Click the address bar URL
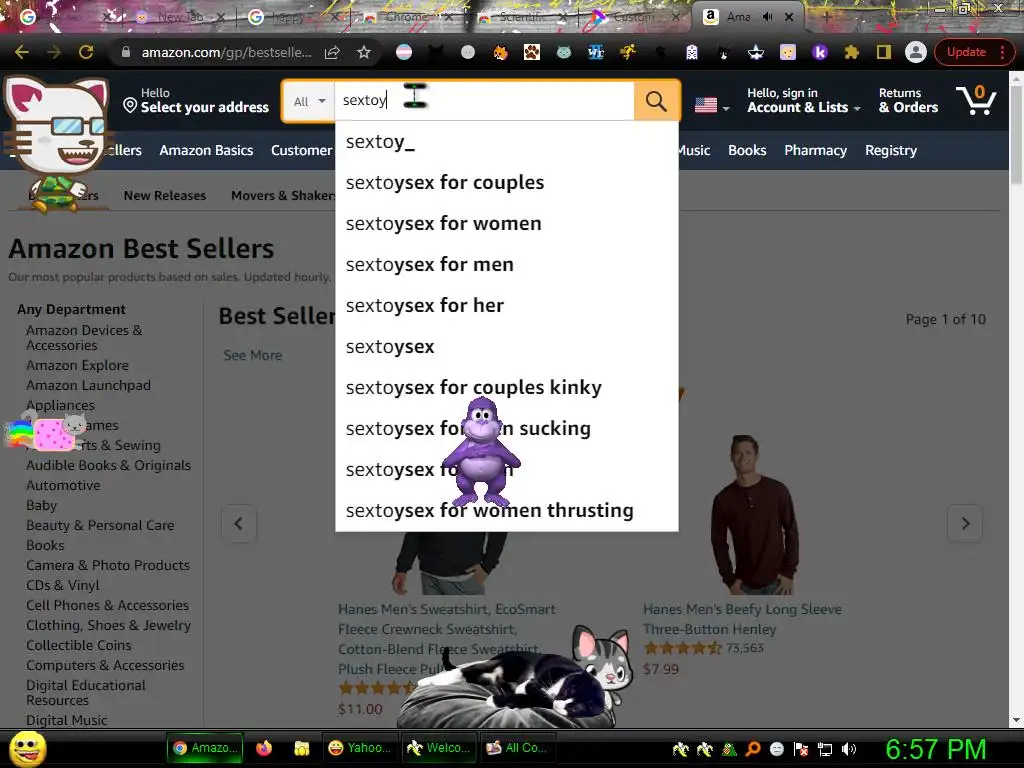Image resolution: width=1024 pixels, height=768 pixels. [226, 52]
